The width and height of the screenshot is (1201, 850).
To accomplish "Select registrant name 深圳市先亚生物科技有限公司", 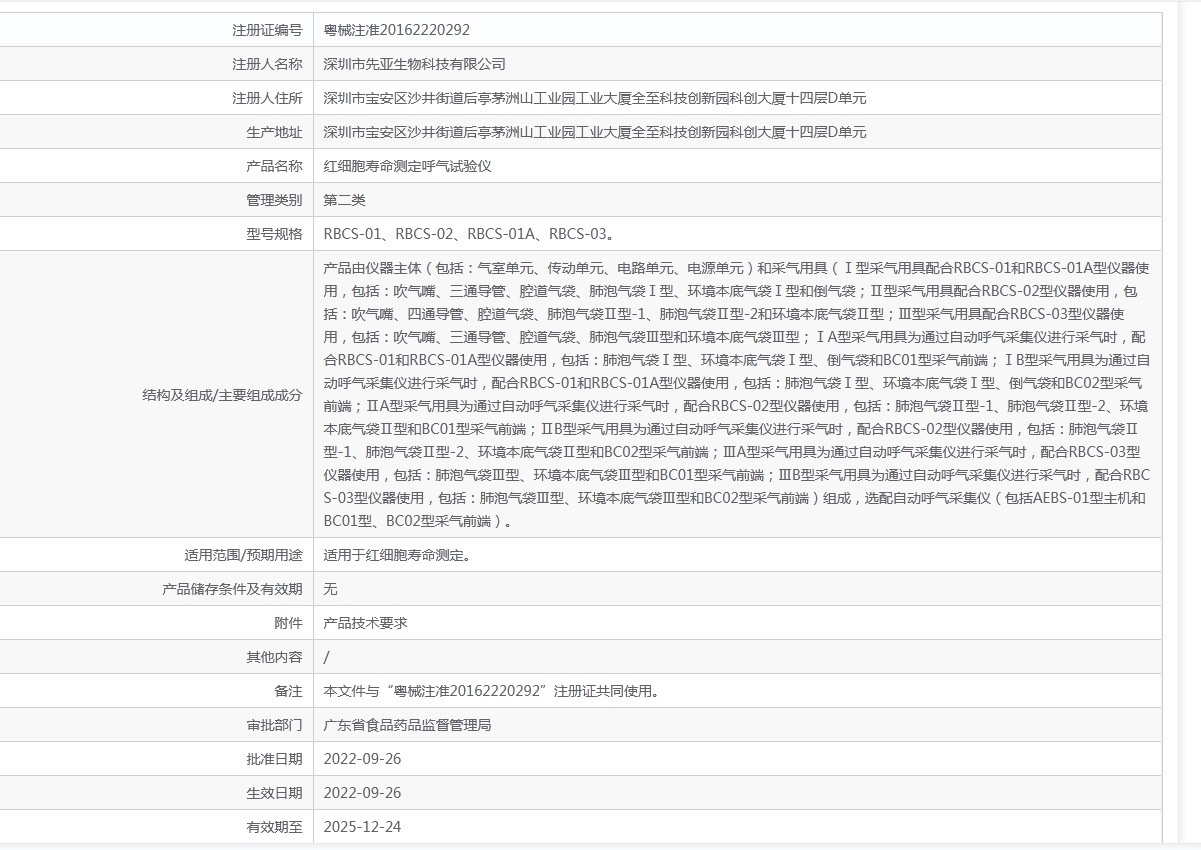I will click(x=414, y=64).
